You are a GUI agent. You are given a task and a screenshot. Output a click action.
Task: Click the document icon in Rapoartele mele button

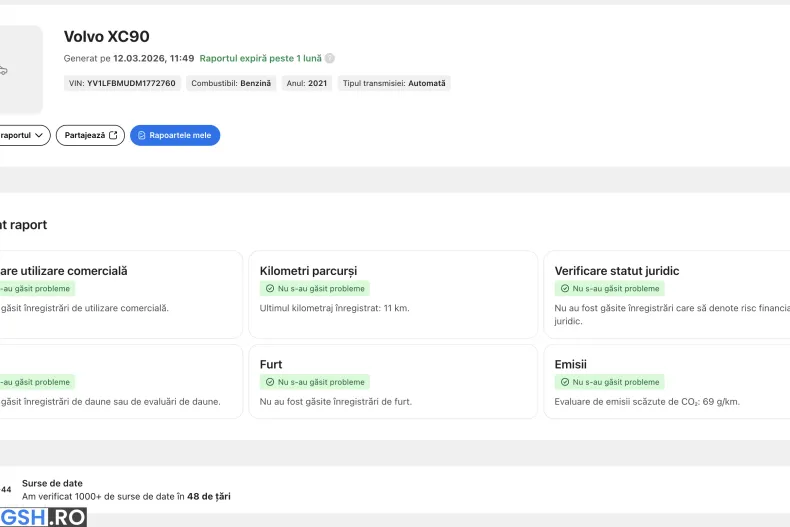tap(142, 135)
